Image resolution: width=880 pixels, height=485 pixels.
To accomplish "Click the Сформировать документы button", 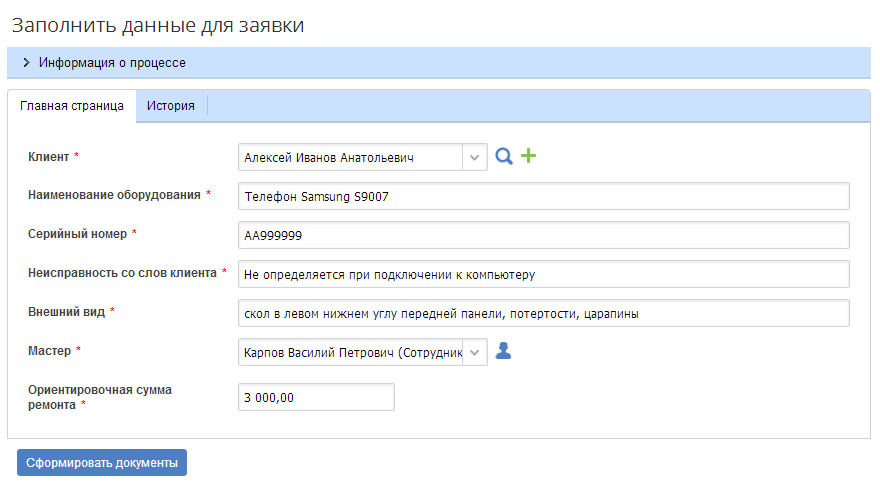I will point(102,463).
